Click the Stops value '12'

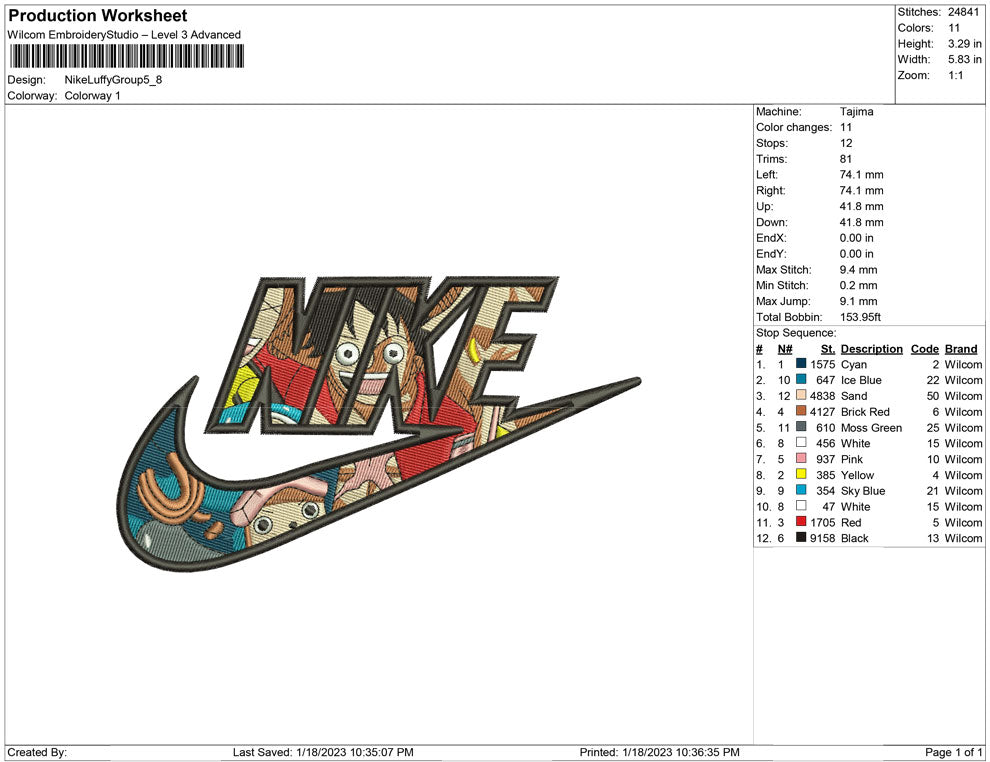pyautogui.click(x=846, y=143)
